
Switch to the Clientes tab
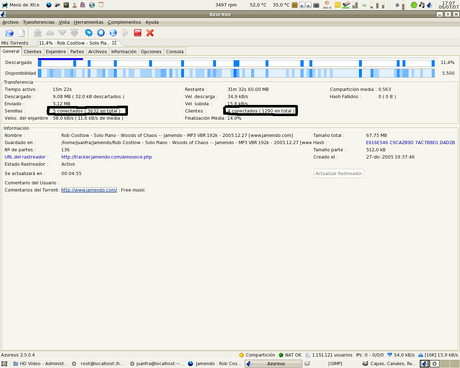coord(33,52)
